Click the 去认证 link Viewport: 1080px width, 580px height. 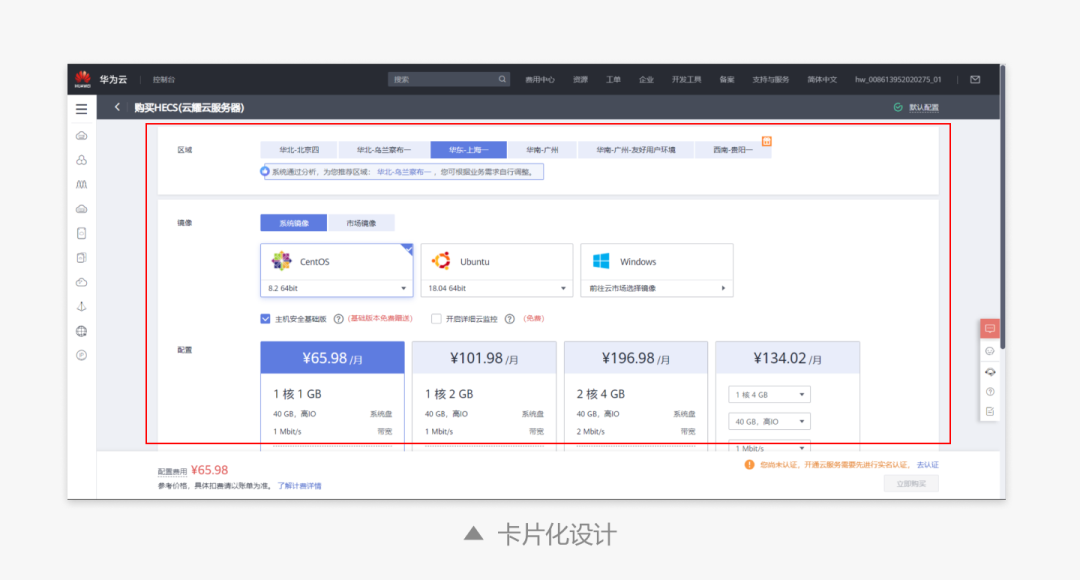tap(927, 465)
